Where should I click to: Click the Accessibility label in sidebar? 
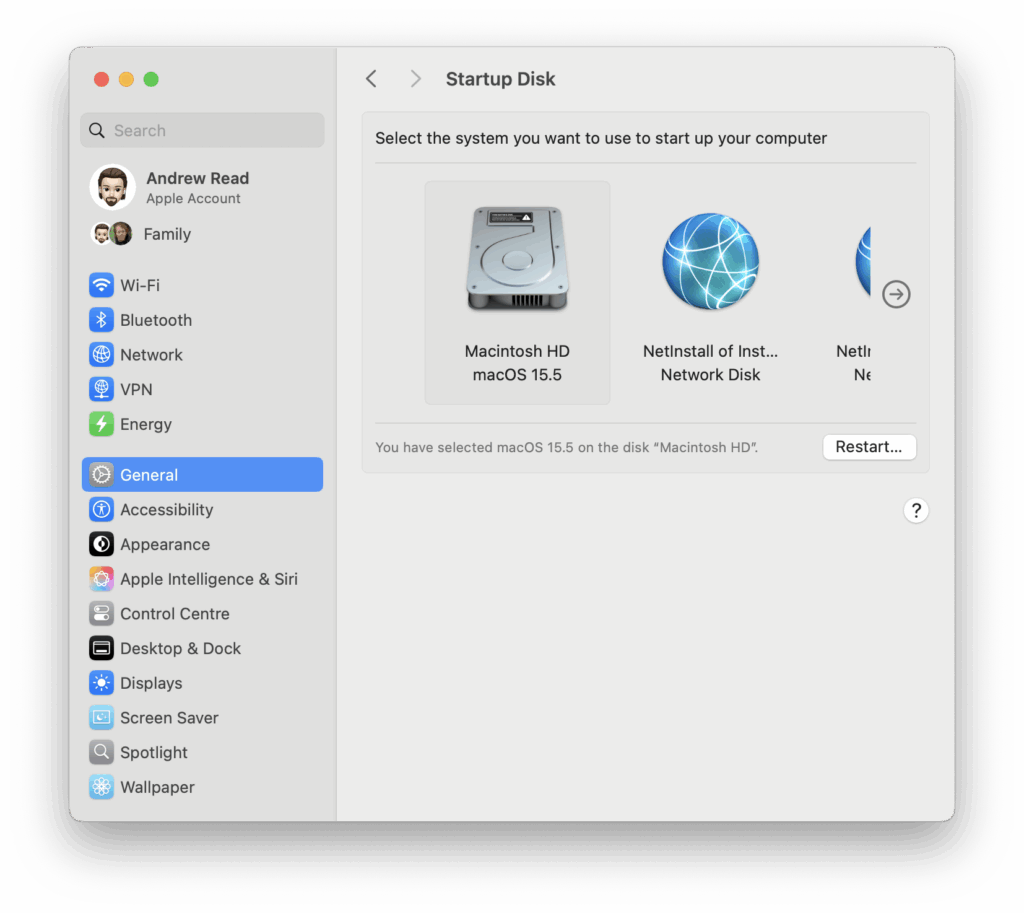pos(167,509)
